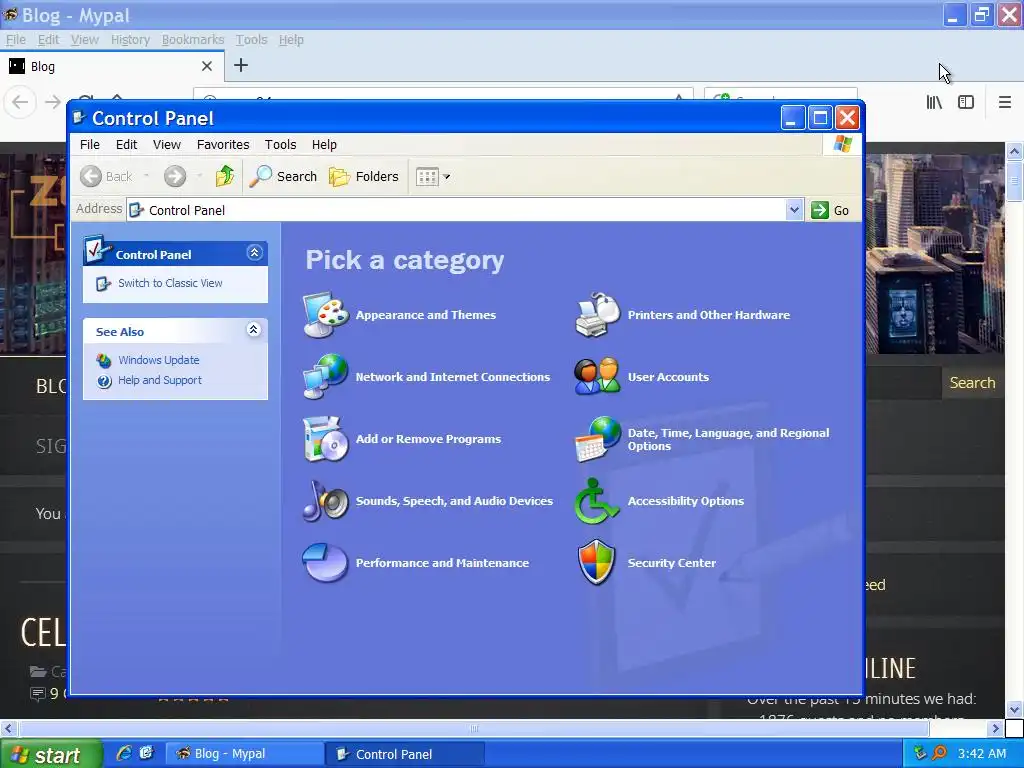Open the Forward button history dropdown
Screen dimensions: 1024x768
[199, 176]
